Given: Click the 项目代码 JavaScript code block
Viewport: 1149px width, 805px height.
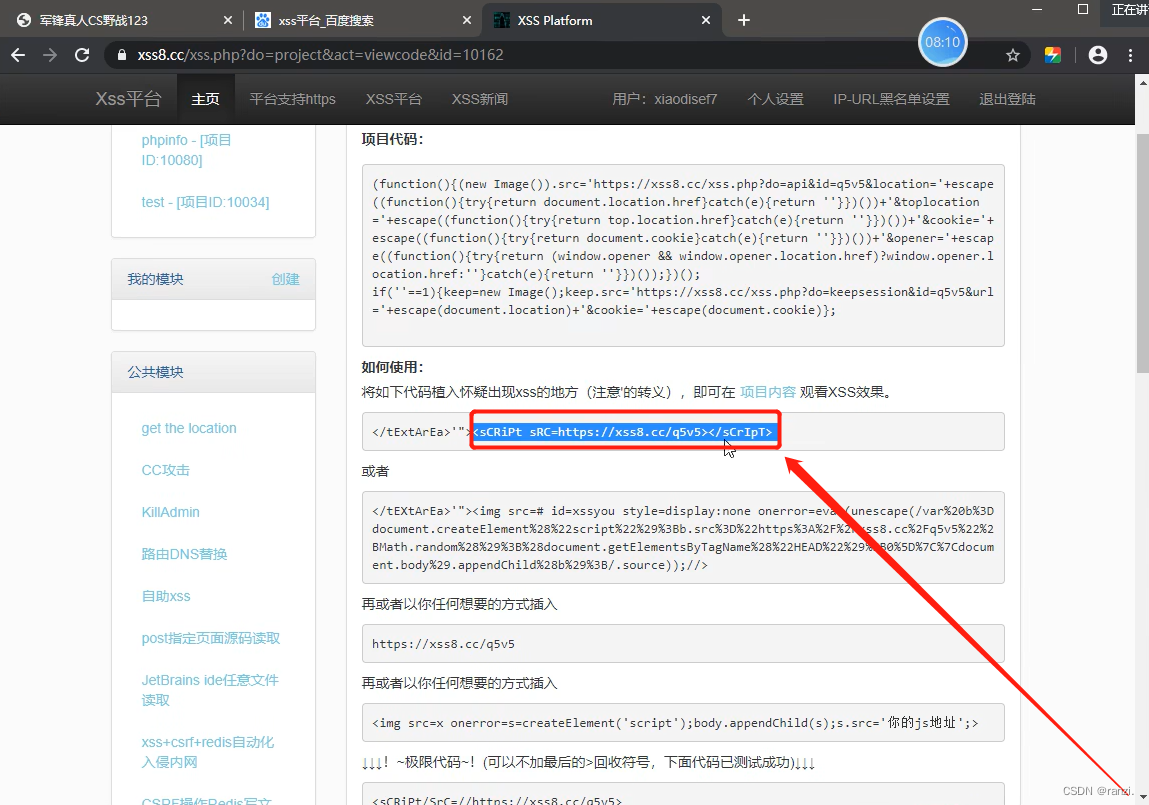Looking at the screenshot, I should (683, 255).
